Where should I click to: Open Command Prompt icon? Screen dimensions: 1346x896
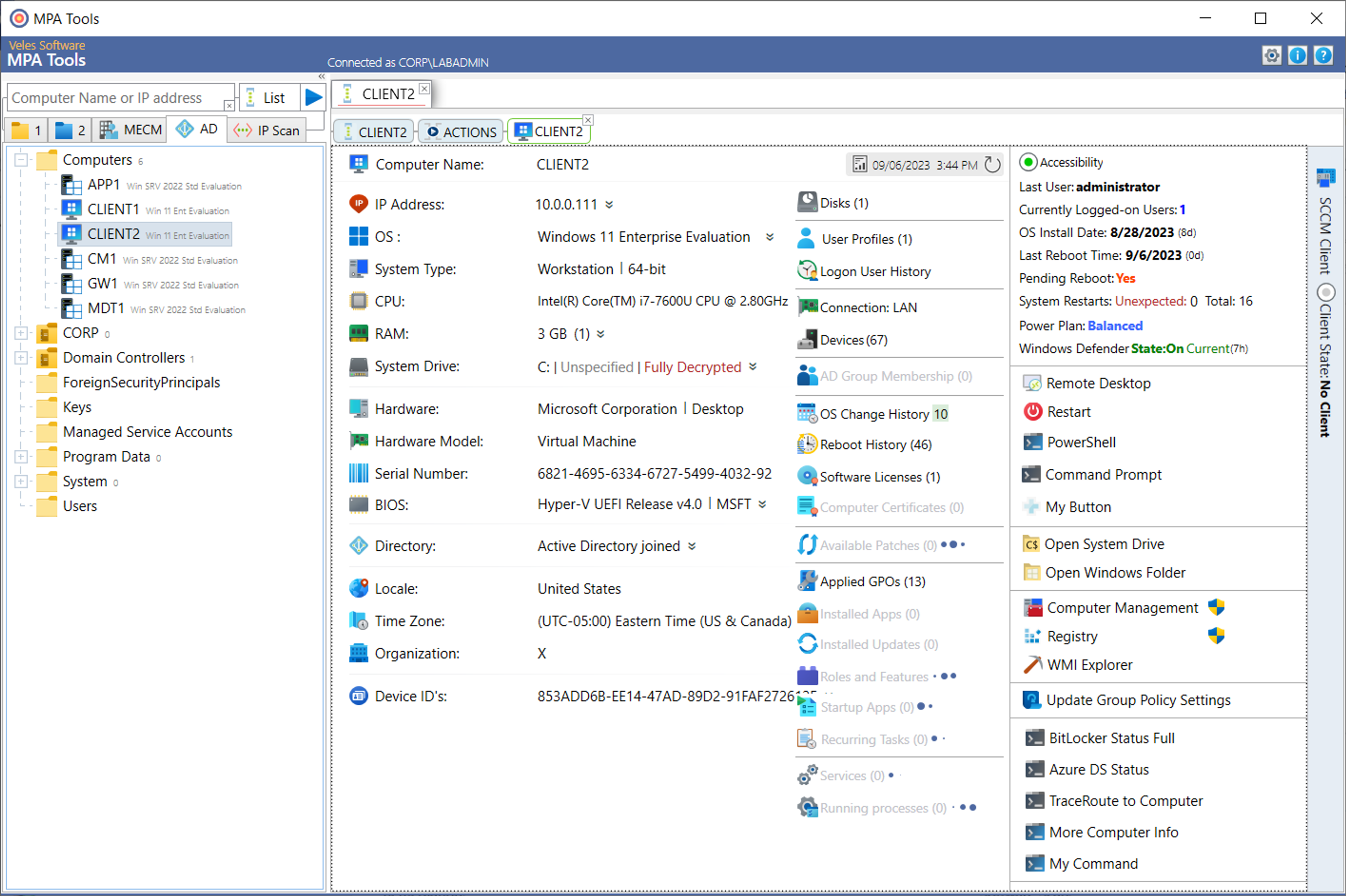pyautogui.click(x=1031, y=474)
